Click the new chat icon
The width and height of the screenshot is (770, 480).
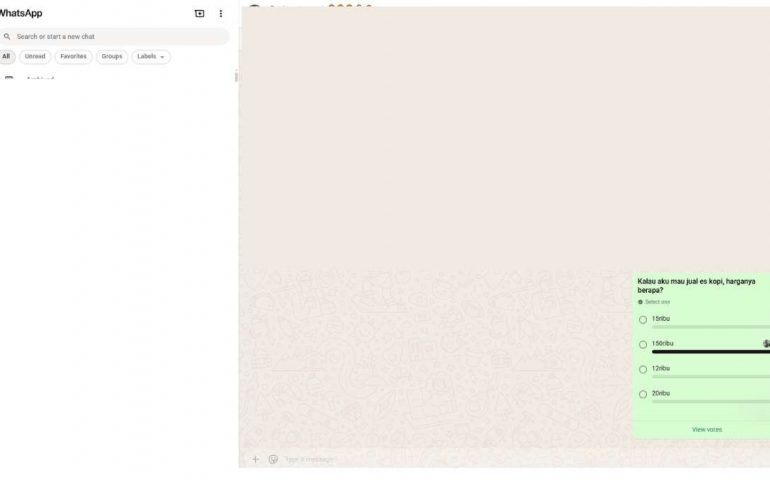point(199,14)
